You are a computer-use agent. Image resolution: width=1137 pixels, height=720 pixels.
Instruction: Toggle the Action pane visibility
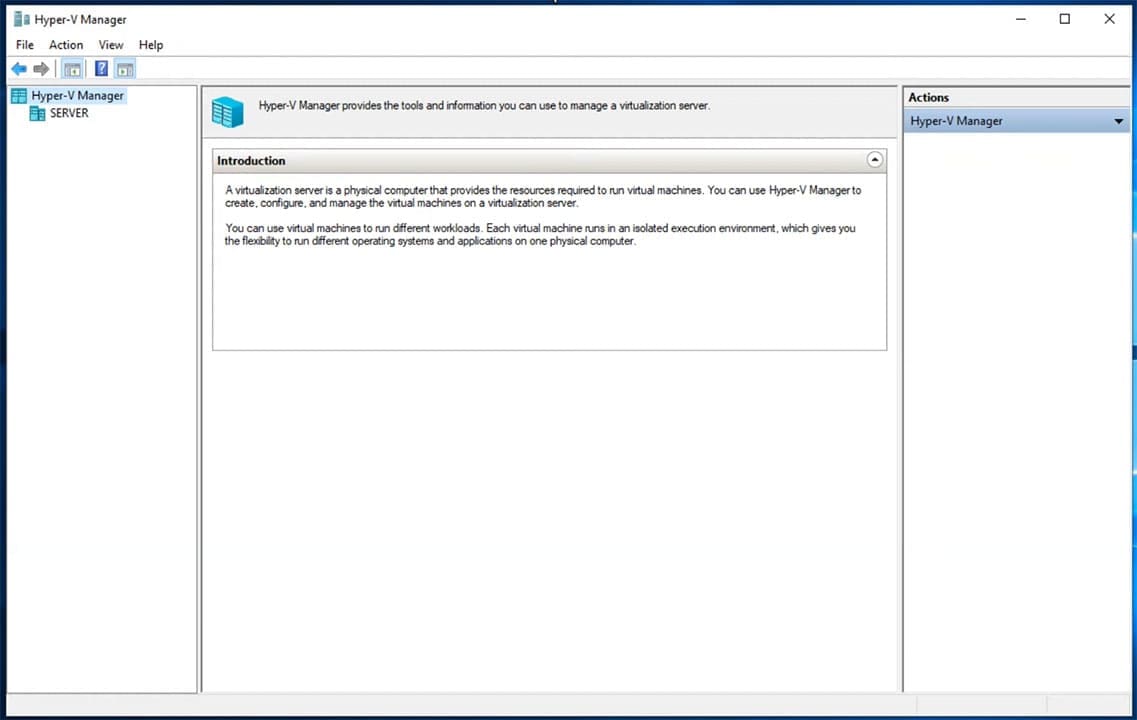point(124,68)
